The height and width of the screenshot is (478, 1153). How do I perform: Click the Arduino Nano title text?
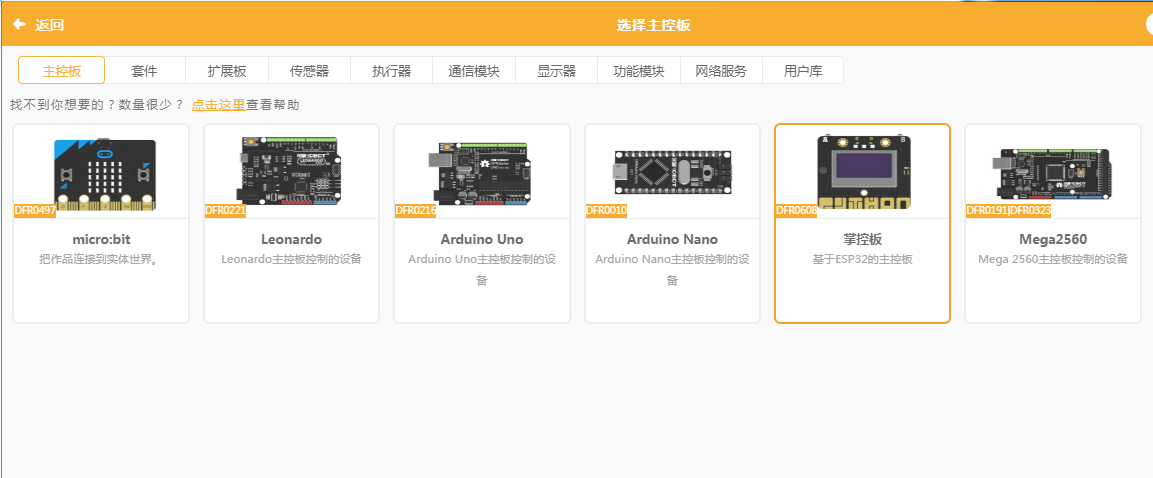tap(672, 239)
